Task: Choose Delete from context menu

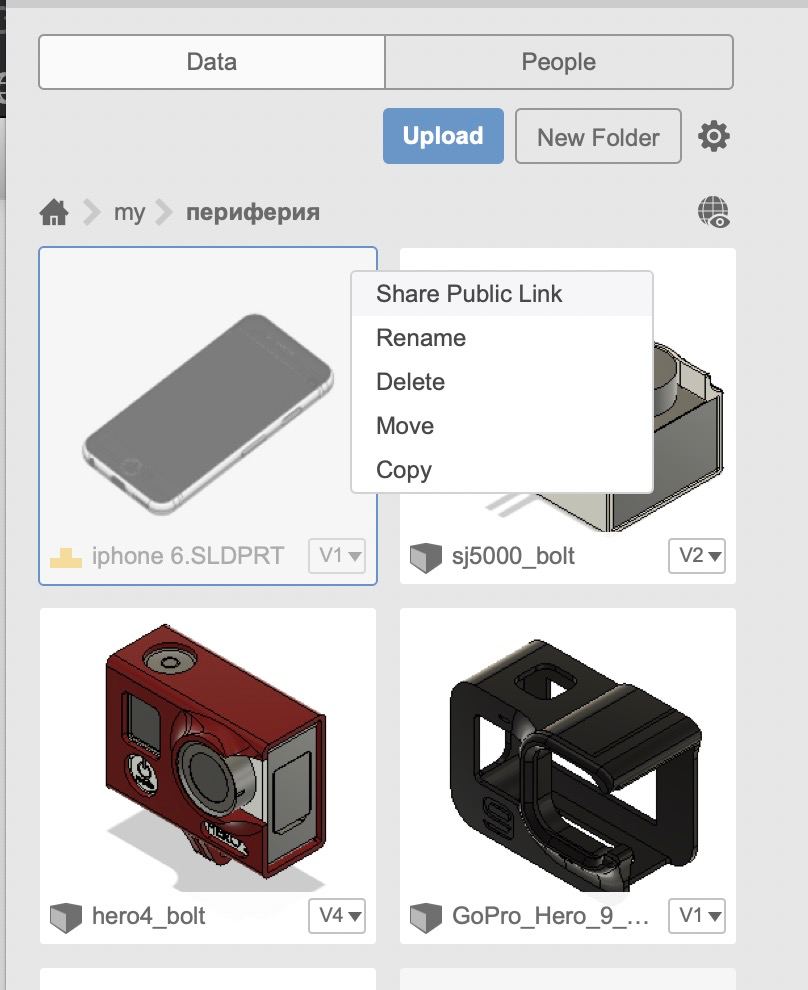Action: pos(502,382)
